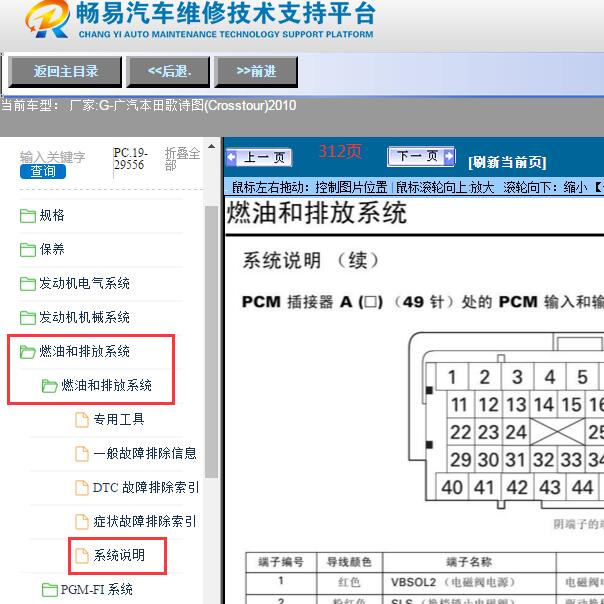Click the [刷新当前页] link
This screenshot has width=604, height=604.
click(x=507, y=162)
